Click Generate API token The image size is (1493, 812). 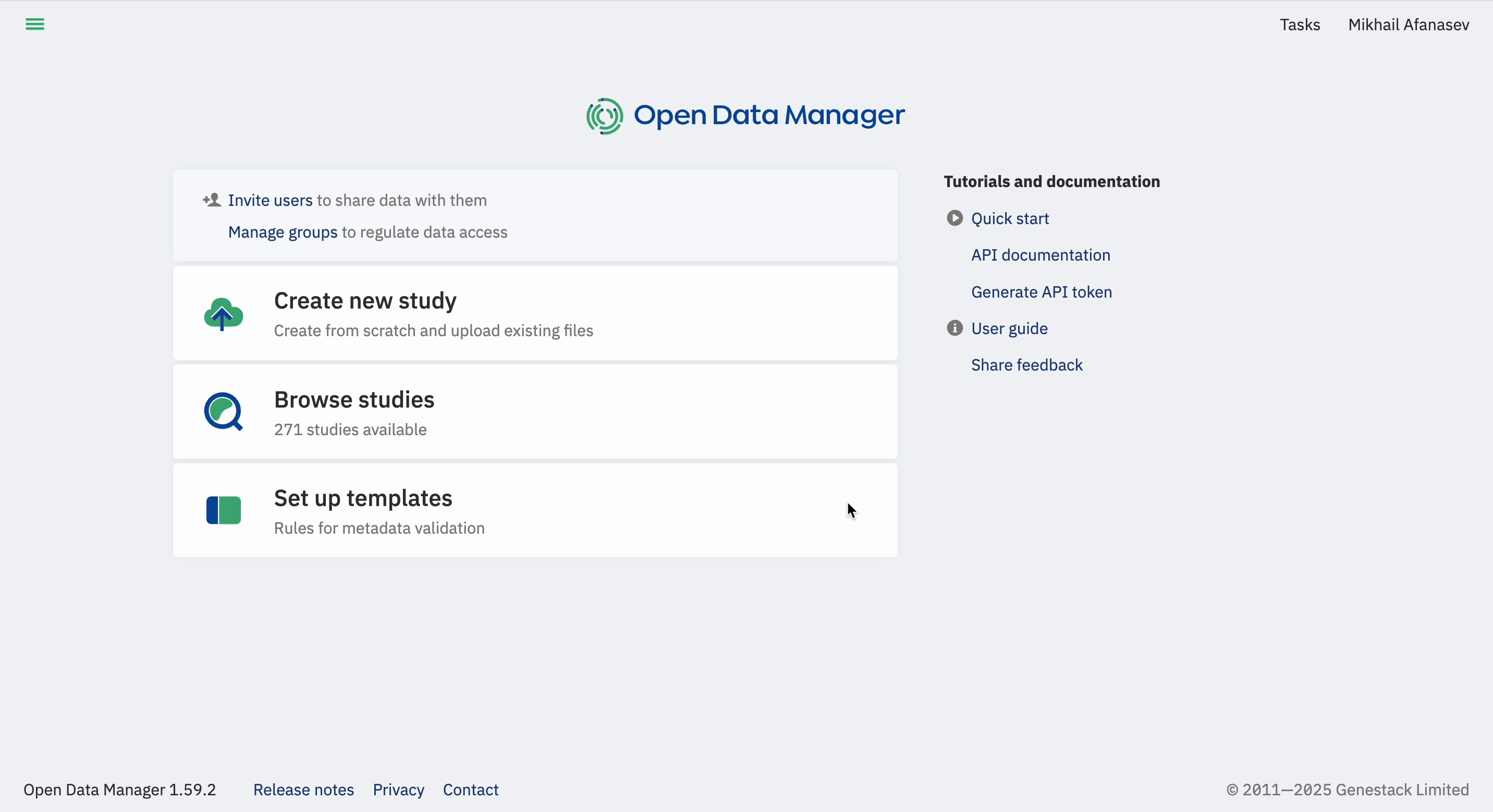[x=1042, y=292]
